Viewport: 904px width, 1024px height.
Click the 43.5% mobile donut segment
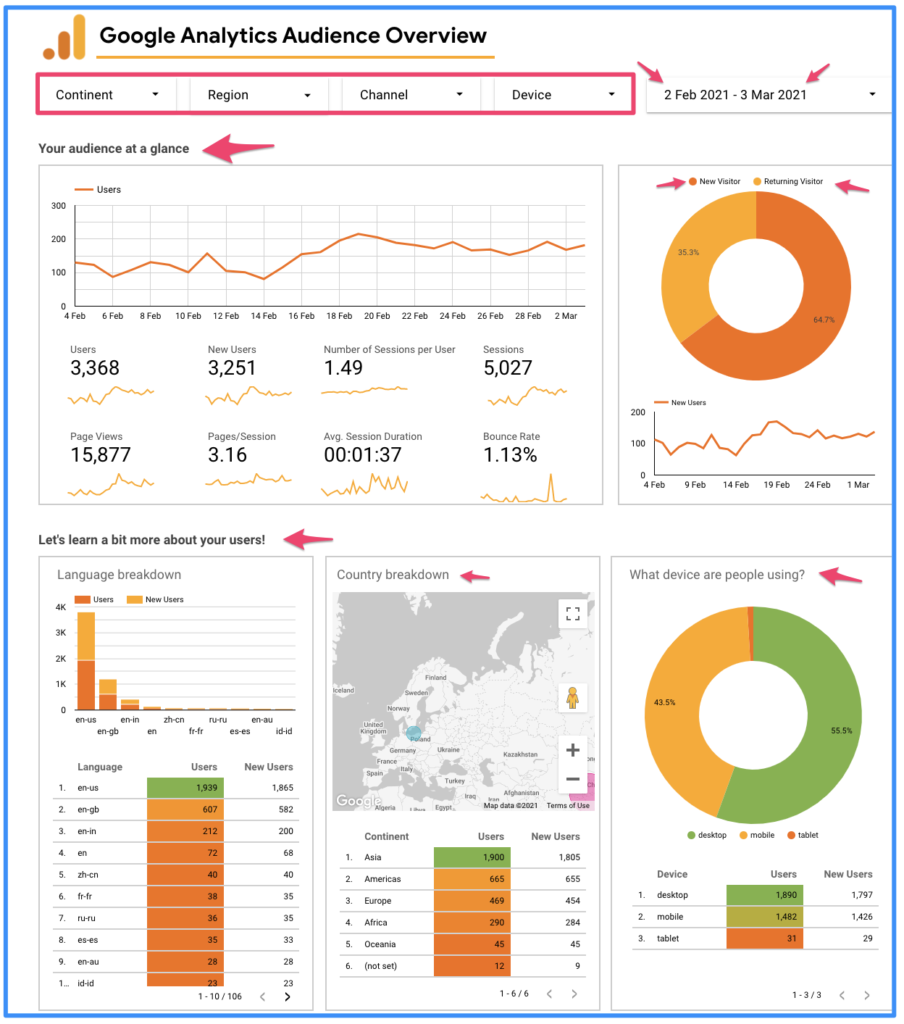pyautogui.click(x=665, y=702)
